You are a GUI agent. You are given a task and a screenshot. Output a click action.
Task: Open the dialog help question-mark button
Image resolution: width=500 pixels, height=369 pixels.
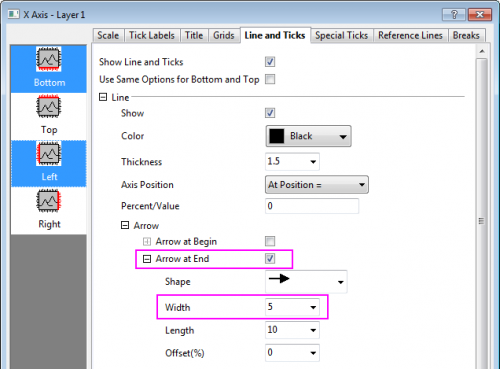(x=454, y=15)
